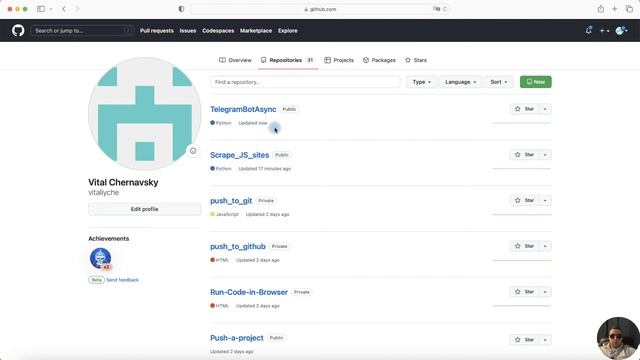The width and height of the screenshot is (640, 360).
Task: Open the Language filter dropdown
Action: (x=461, y=82)
